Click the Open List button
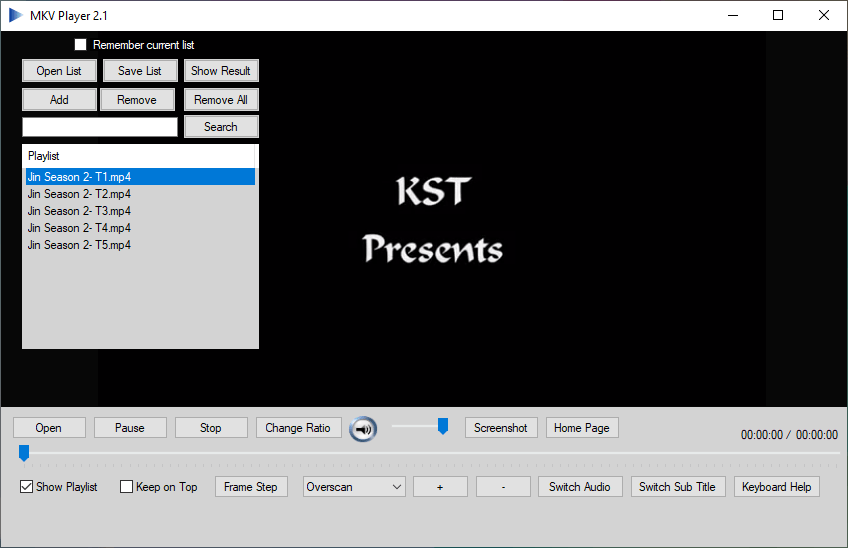Viewport: 848px width, 548px height. tap(59, 71)
